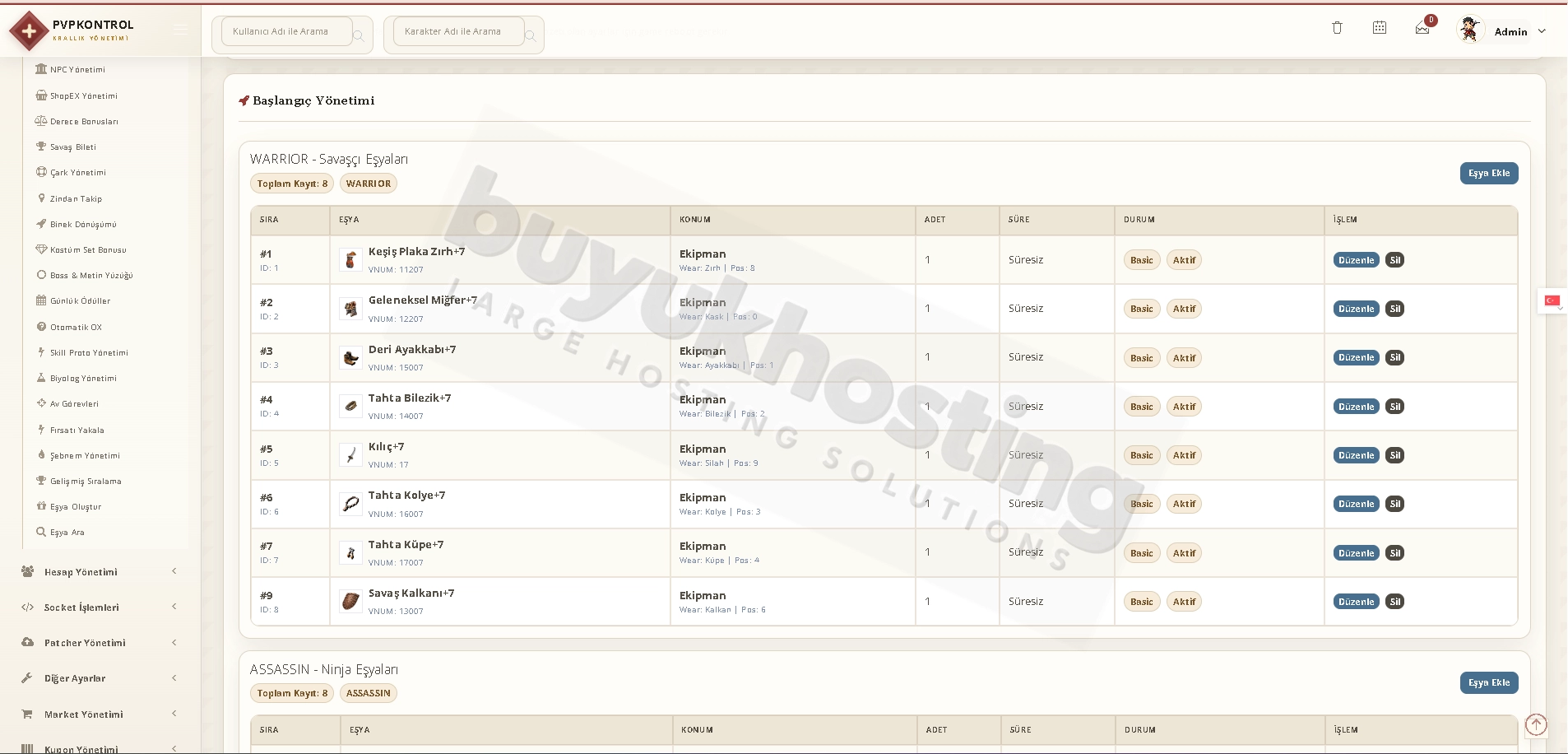Click the PVPKONTROL logo emblem

[29, 31]
